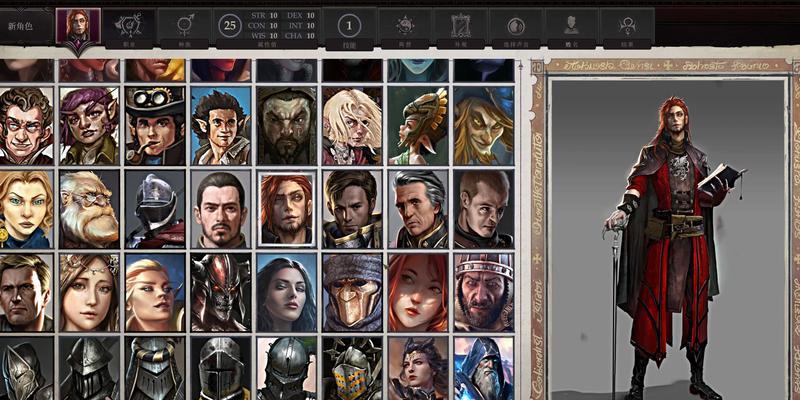Select visored knight helmet with red cloak
Viewport: 800px width, 400px height.
155,209
